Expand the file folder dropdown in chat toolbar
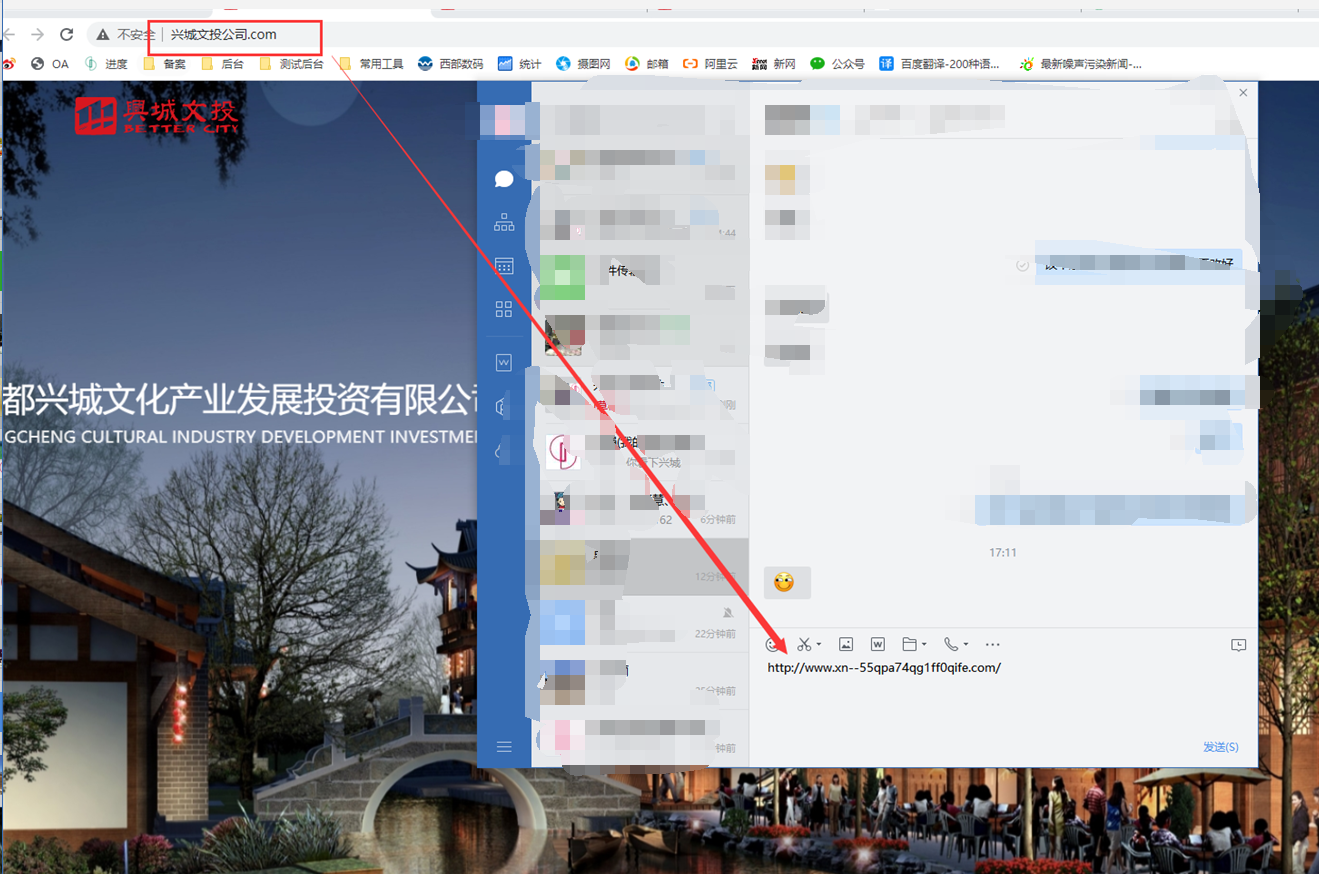 (924, 645)
